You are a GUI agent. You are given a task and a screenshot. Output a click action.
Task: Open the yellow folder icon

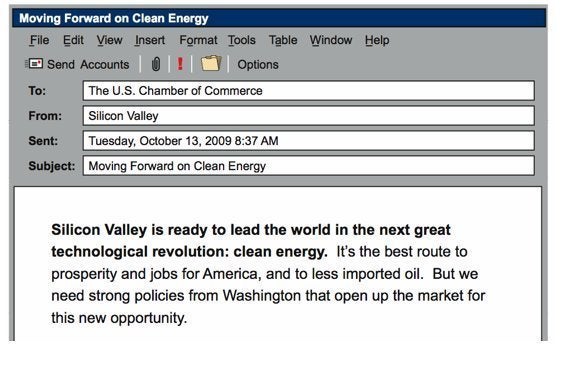[211, 63]
